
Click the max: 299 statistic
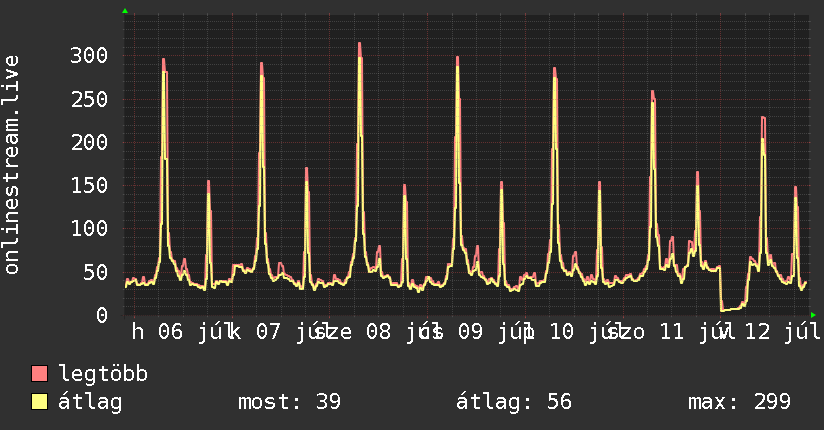point(739,402)
